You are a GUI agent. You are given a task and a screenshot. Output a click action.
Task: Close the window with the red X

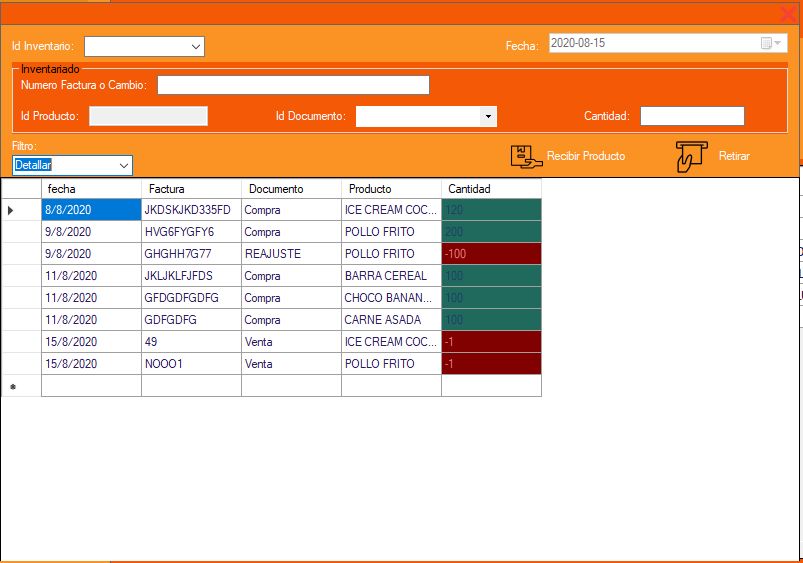pyautogui.click(x=789, y=13)
